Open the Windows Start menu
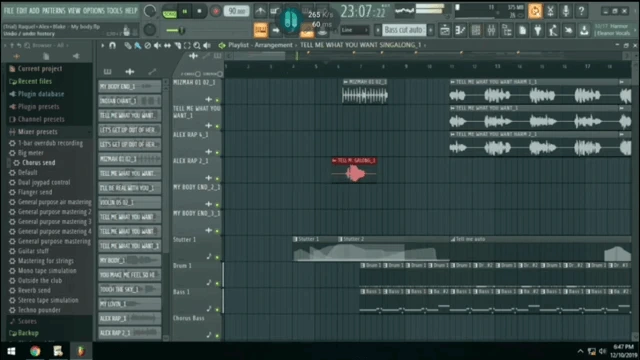The width and height of the screenshot is (640, 360). [x=11, y=351]
